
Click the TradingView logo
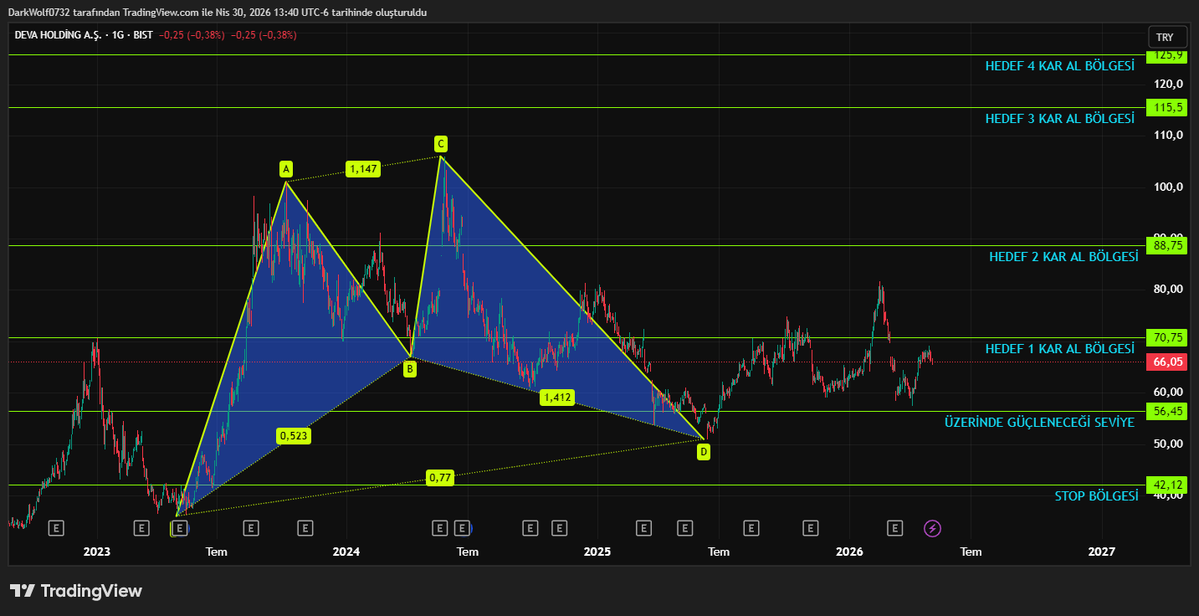click(x=76, y=591)
